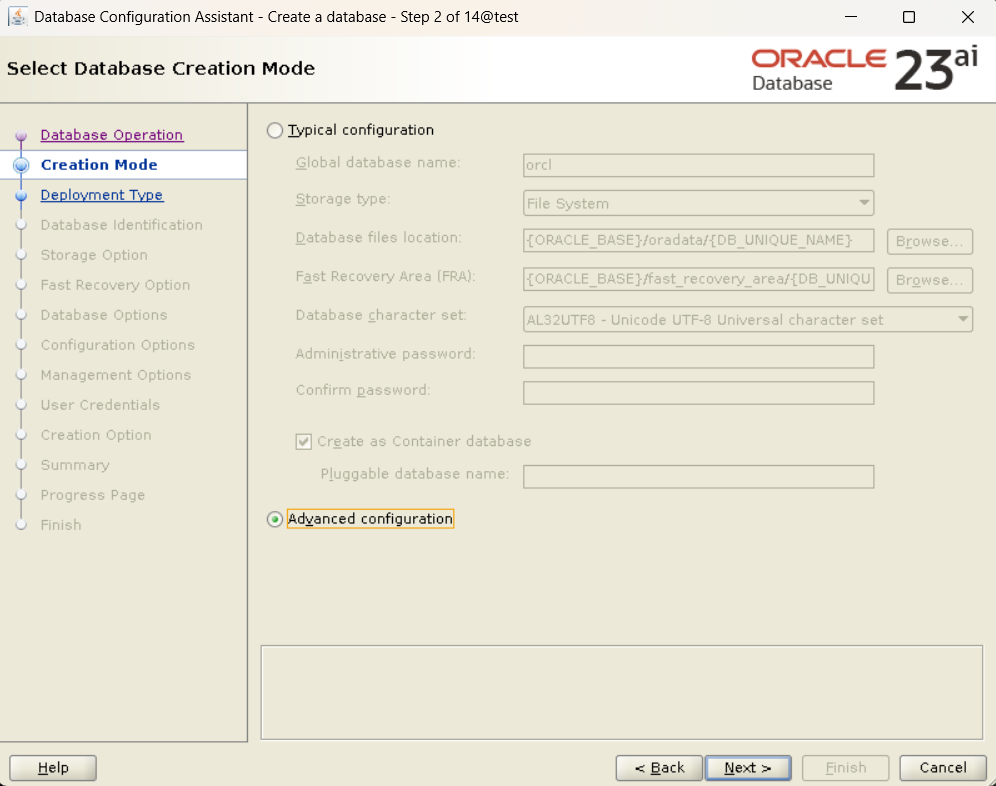Click the Database Options step

pos(104,315)
